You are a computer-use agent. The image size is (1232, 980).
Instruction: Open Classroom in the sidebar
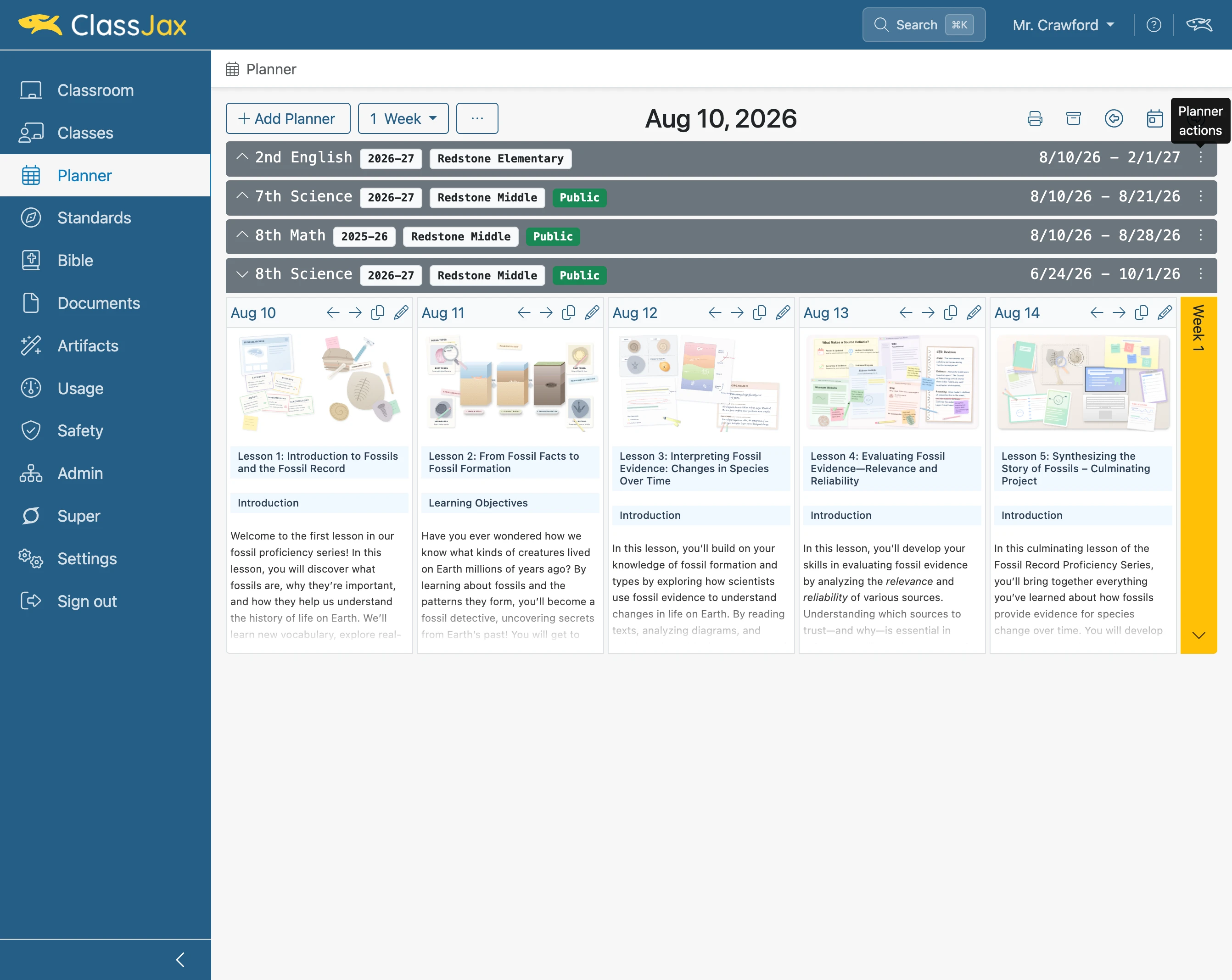(x=105, y=90)
